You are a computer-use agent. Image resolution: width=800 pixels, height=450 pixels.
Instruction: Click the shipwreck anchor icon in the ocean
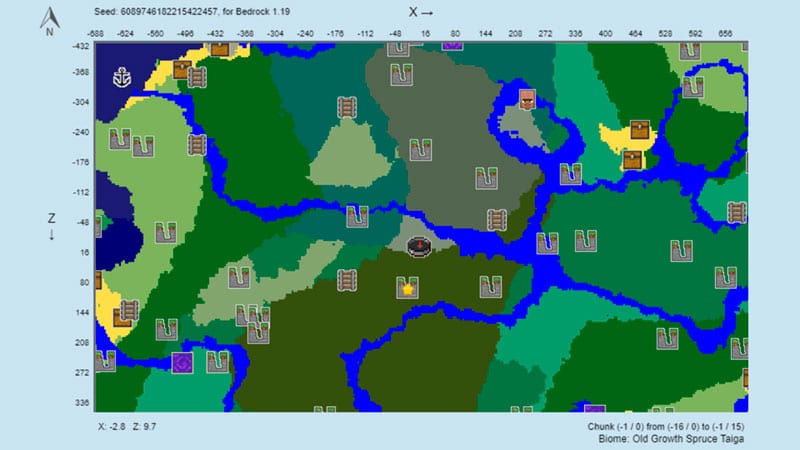(122, 77)
